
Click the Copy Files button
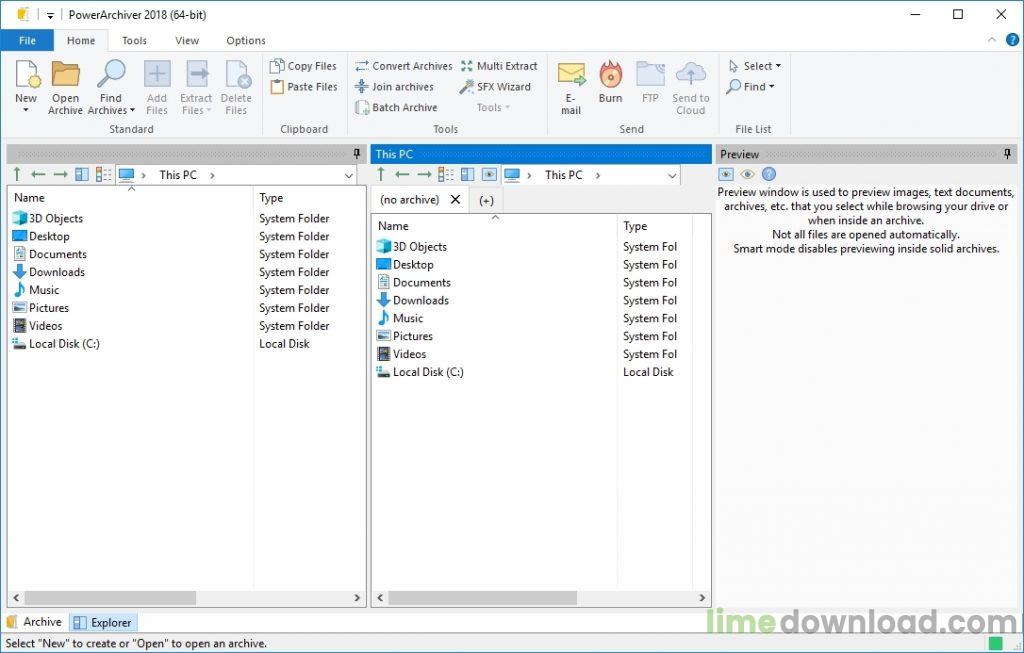point(304,65)
